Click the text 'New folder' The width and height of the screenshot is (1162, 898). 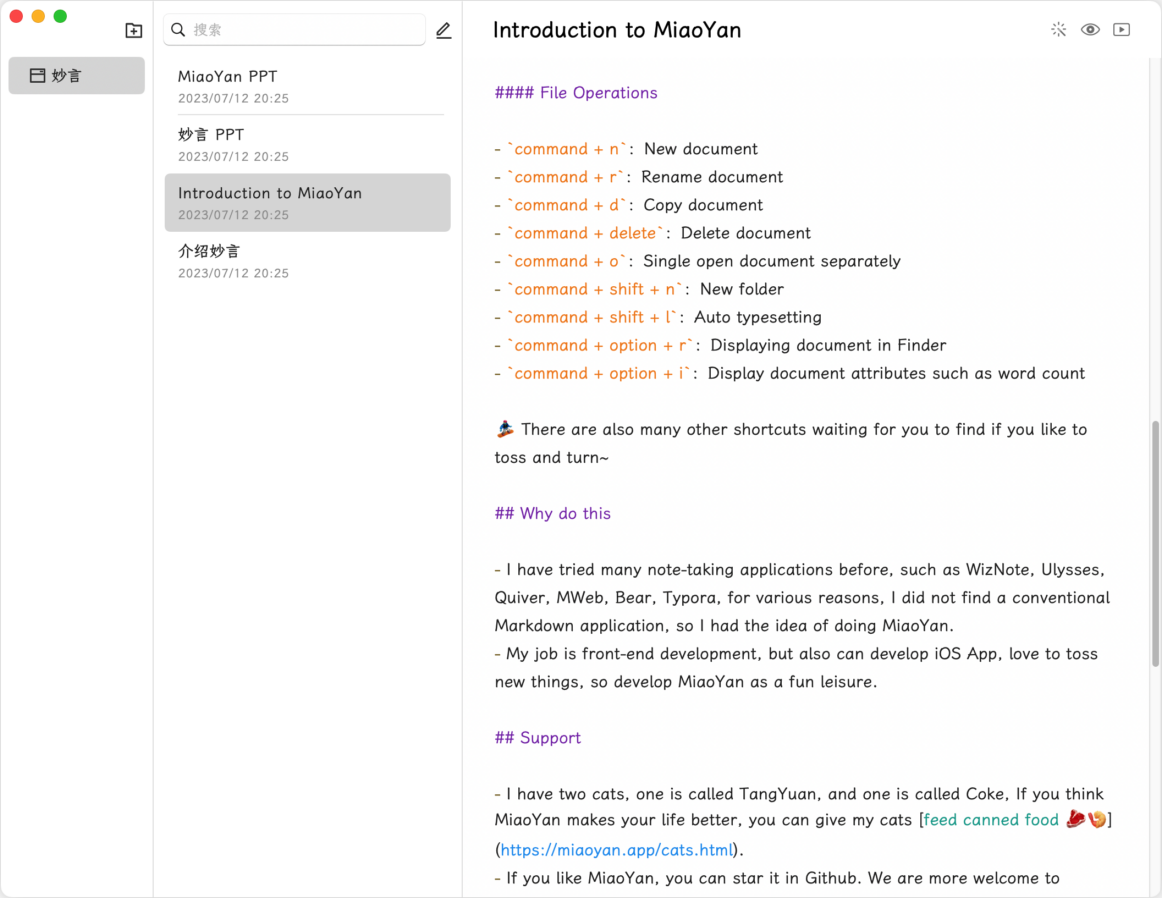tap(742, 290)
